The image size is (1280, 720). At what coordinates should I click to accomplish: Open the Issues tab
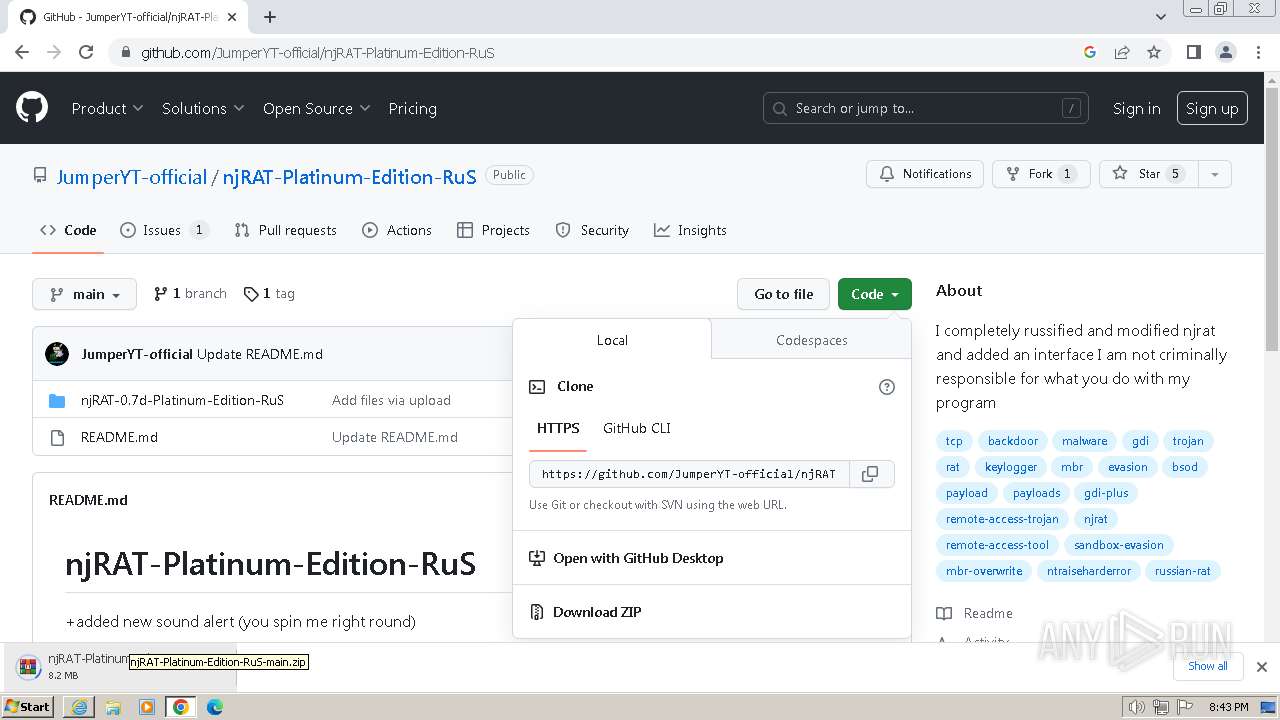[163, 230]
